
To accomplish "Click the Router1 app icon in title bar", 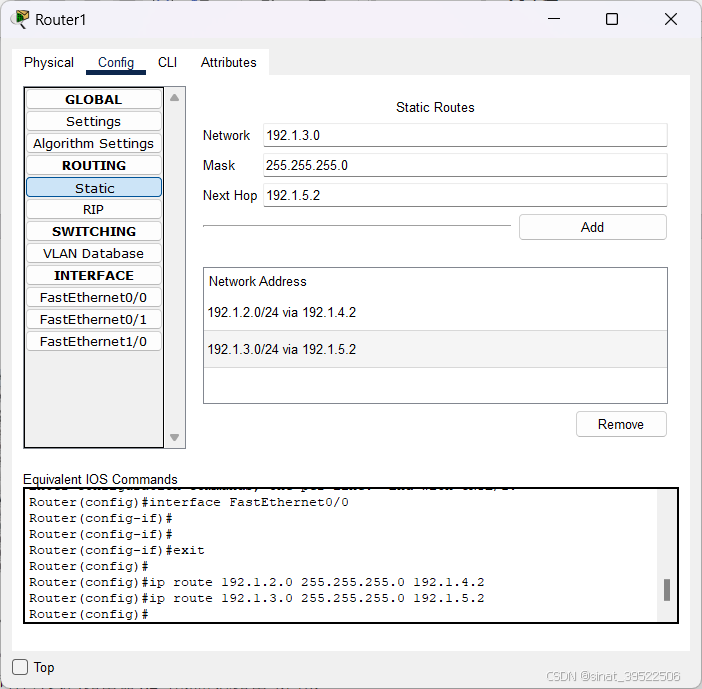I will tap(20, 19).
